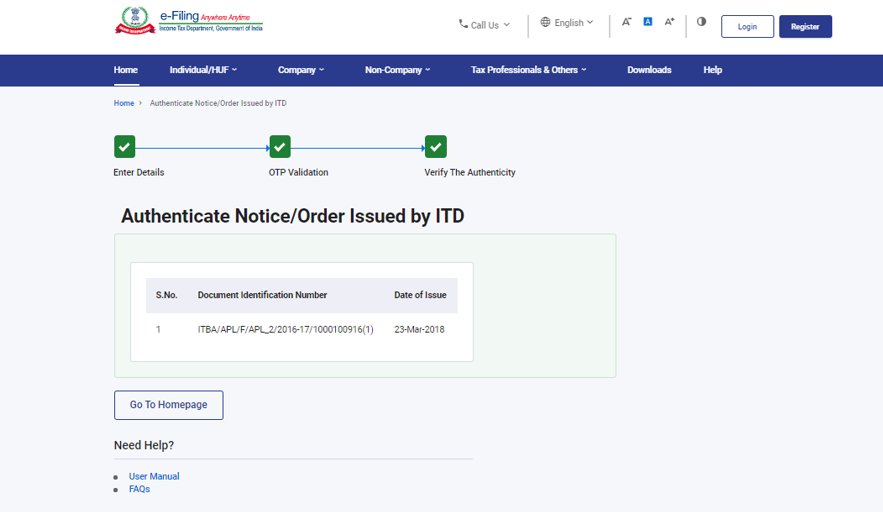Open the Tax Professionals & Others menu
This screenshot has height=512, width=883.
pos(528,70)
